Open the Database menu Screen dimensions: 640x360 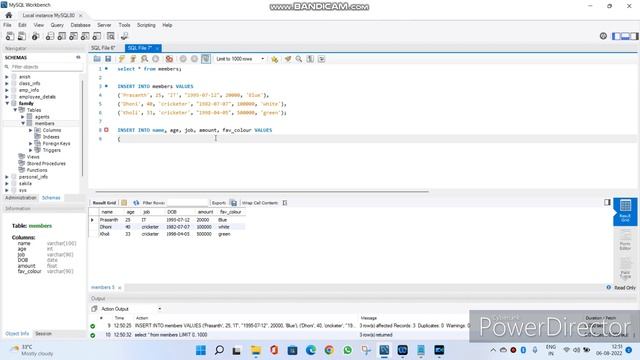coord(80,25)
